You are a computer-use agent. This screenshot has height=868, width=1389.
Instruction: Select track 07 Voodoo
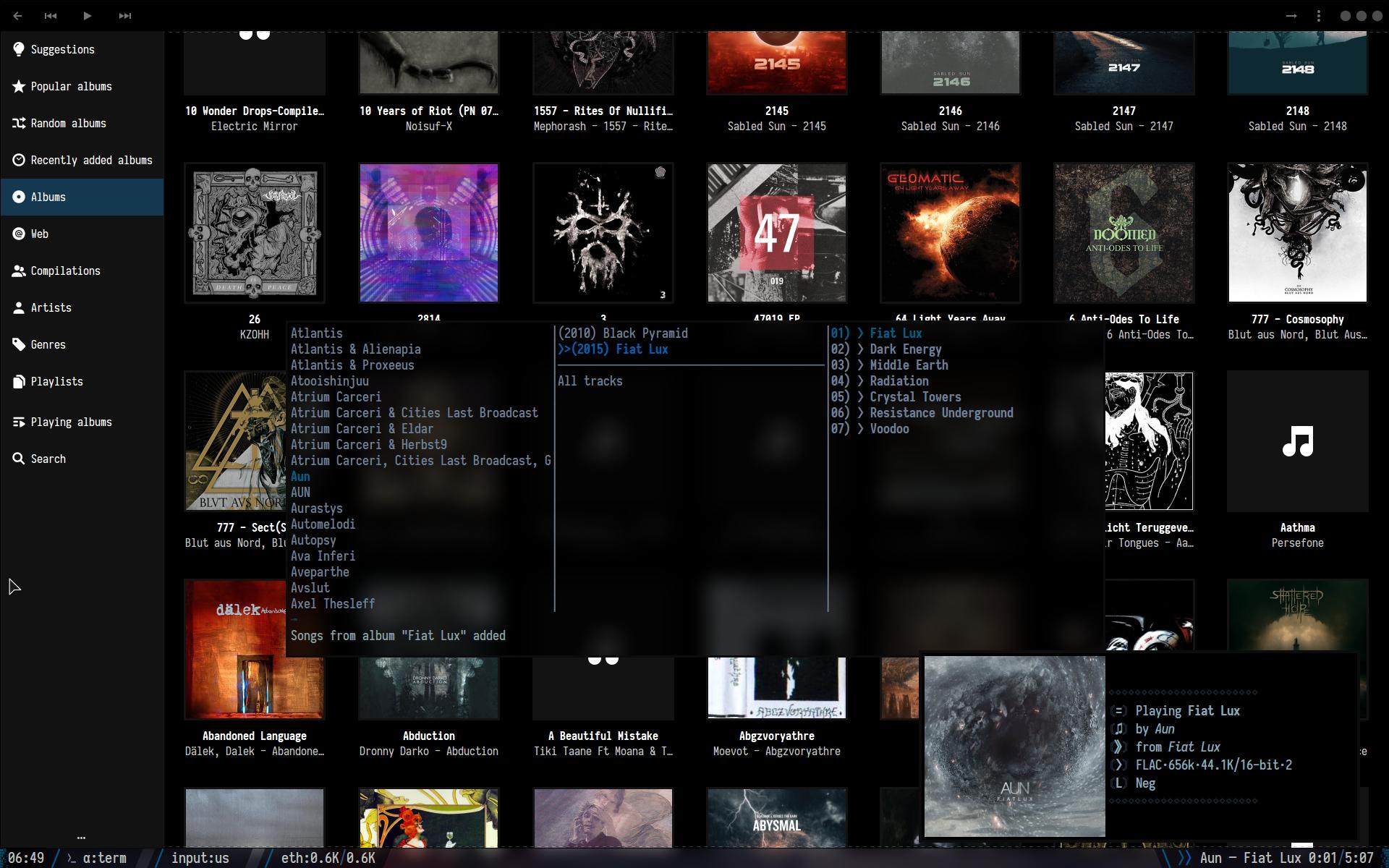coord(870,428)
